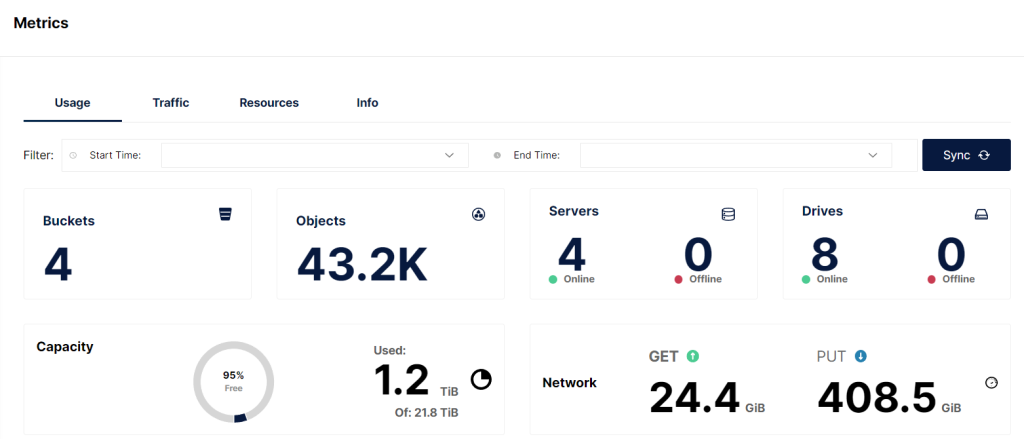The width and height of the screenshot is (1024, 439).
Task: Open the Info tab
Action: pos(367,103)
